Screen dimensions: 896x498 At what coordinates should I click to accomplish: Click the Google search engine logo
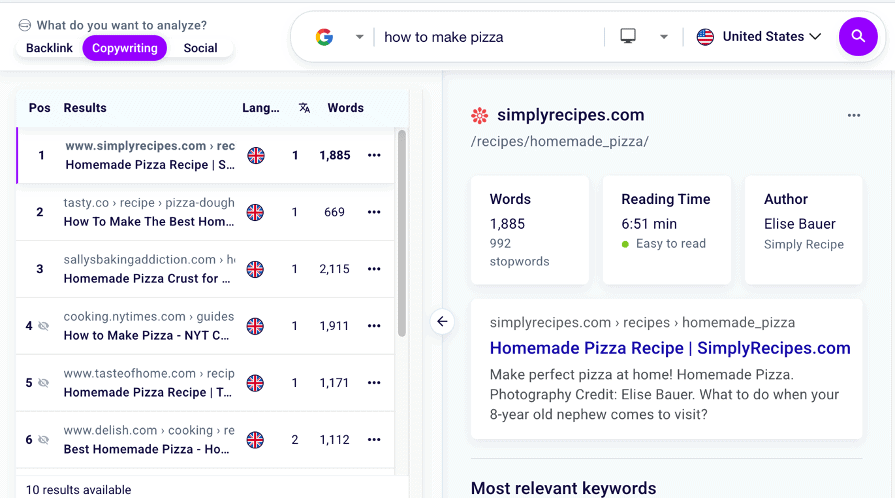tap(325, 37)
